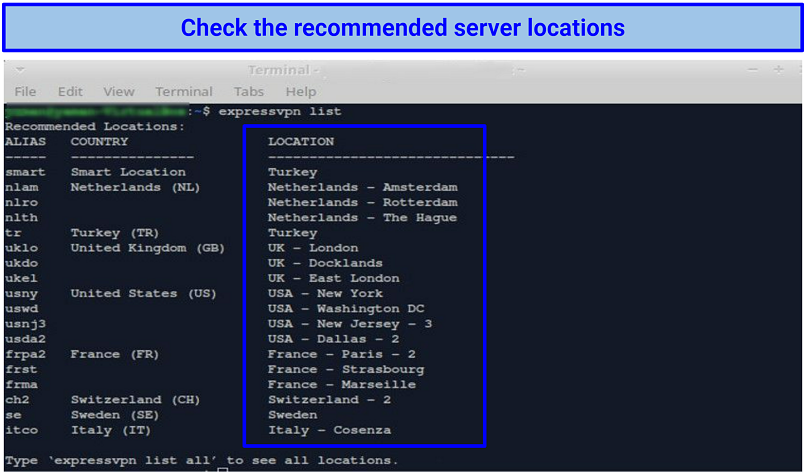
Task: Click 'Switzerland (CH)' country entry
Action: tap(135, 399)
